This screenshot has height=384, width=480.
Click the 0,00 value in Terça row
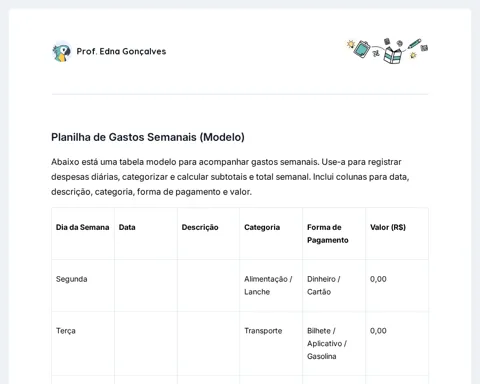(x=378, y=331)
